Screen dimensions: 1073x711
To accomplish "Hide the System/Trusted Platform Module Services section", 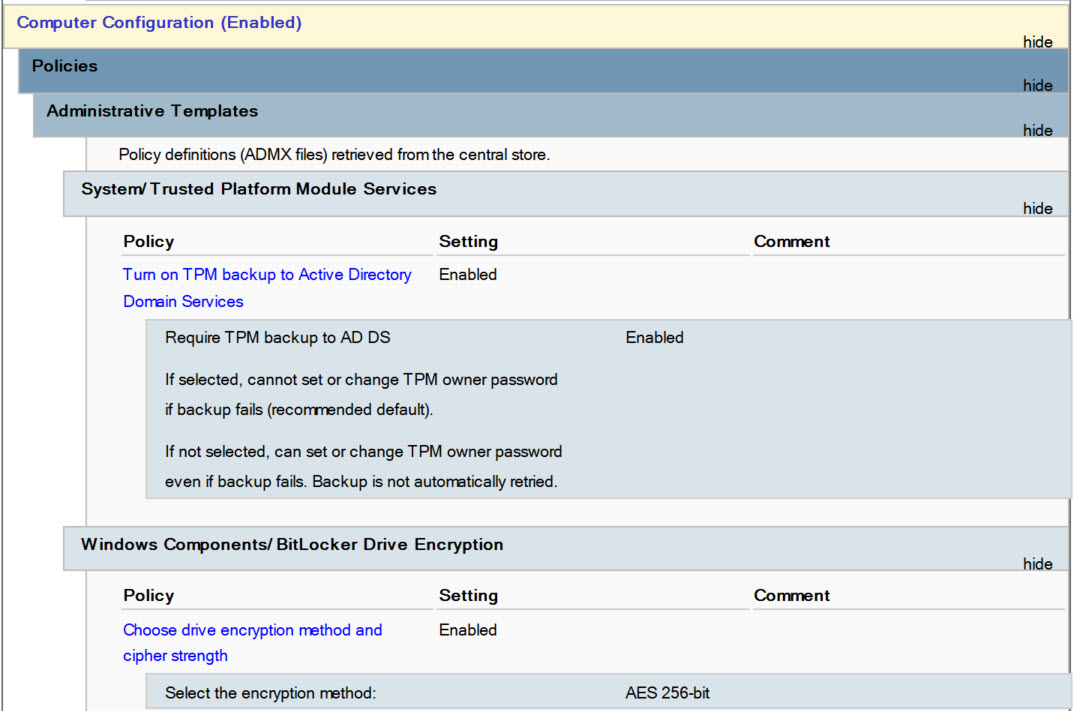I will [1037, 208].
